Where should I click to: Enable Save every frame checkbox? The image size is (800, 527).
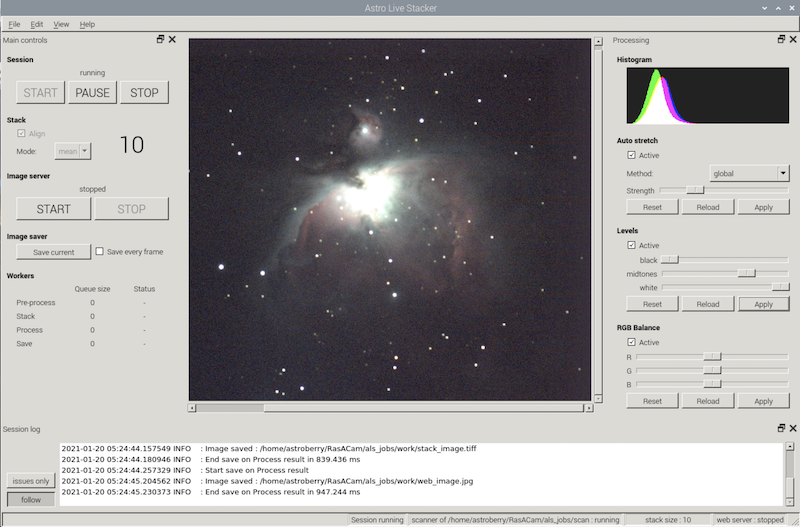click(100, 252)
